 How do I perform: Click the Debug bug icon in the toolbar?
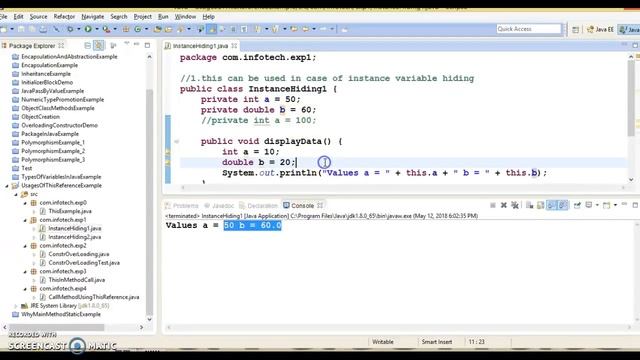pyautogui.click(x=70, y=29)
